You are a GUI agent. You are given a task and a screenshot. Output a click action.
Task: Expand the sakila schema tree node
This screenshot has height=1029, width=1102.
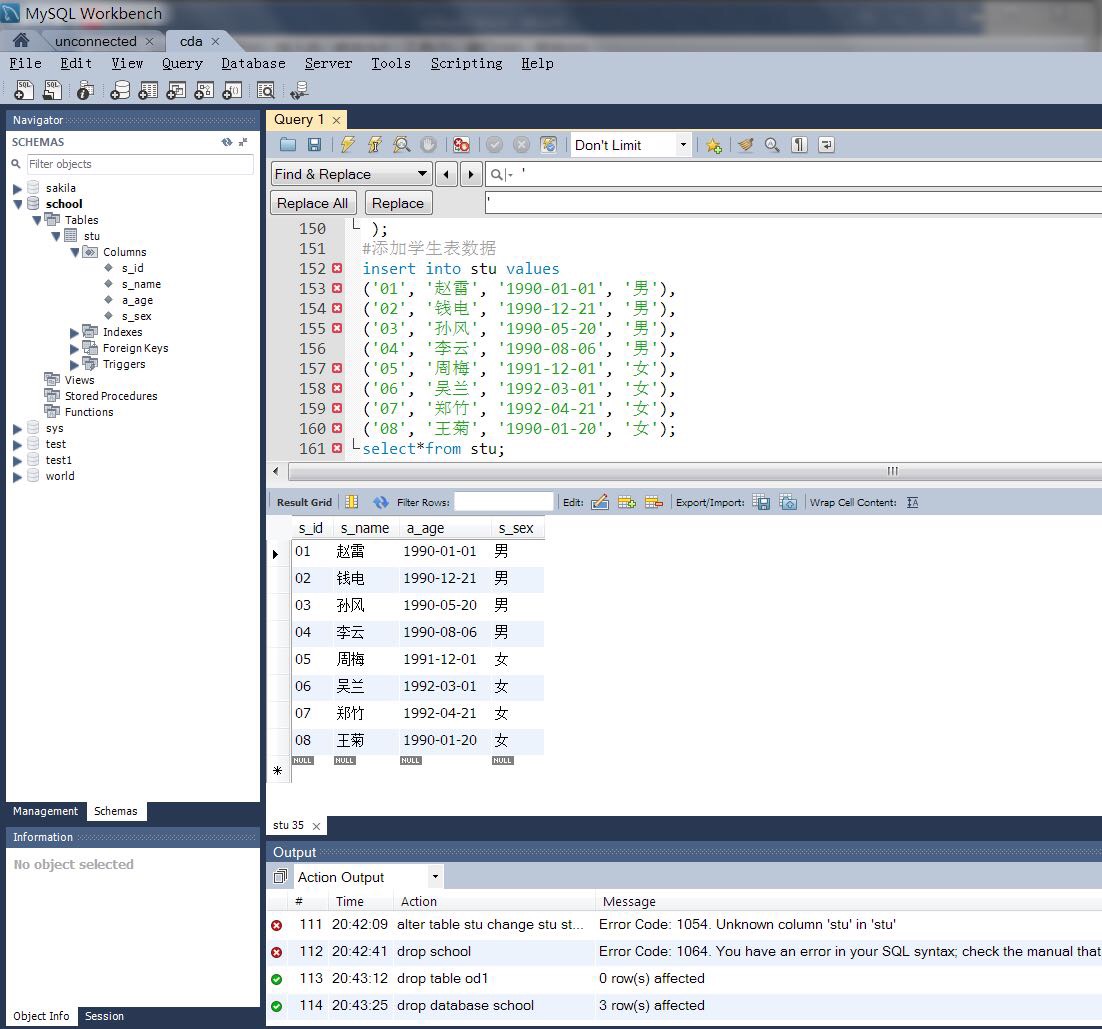pyautogui.click(x=17, y=188)
